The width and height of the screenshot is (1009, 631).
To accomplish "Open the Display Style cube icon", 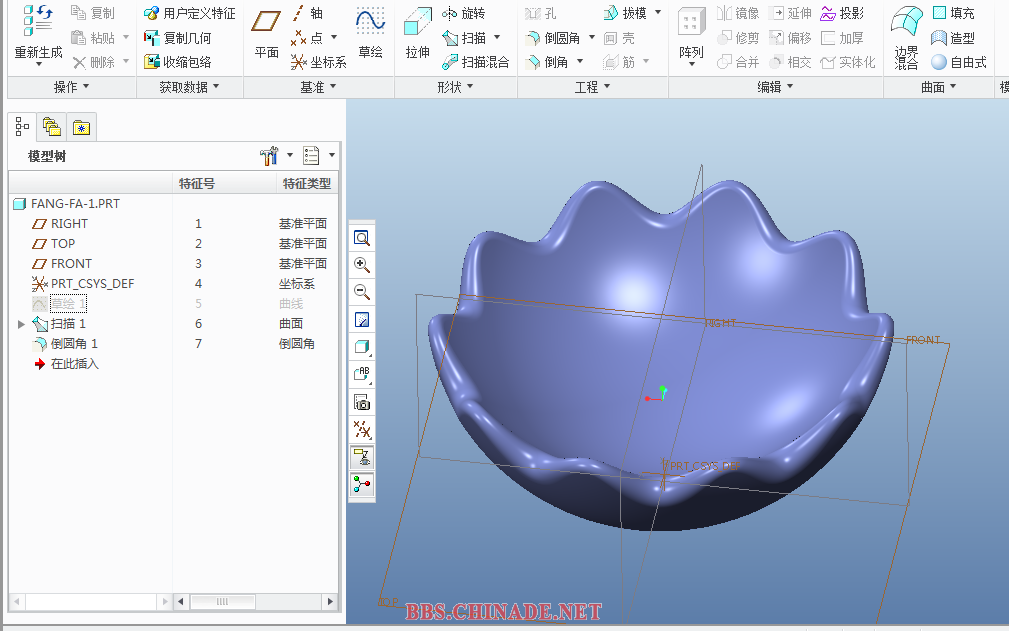I will pos(362,347).
